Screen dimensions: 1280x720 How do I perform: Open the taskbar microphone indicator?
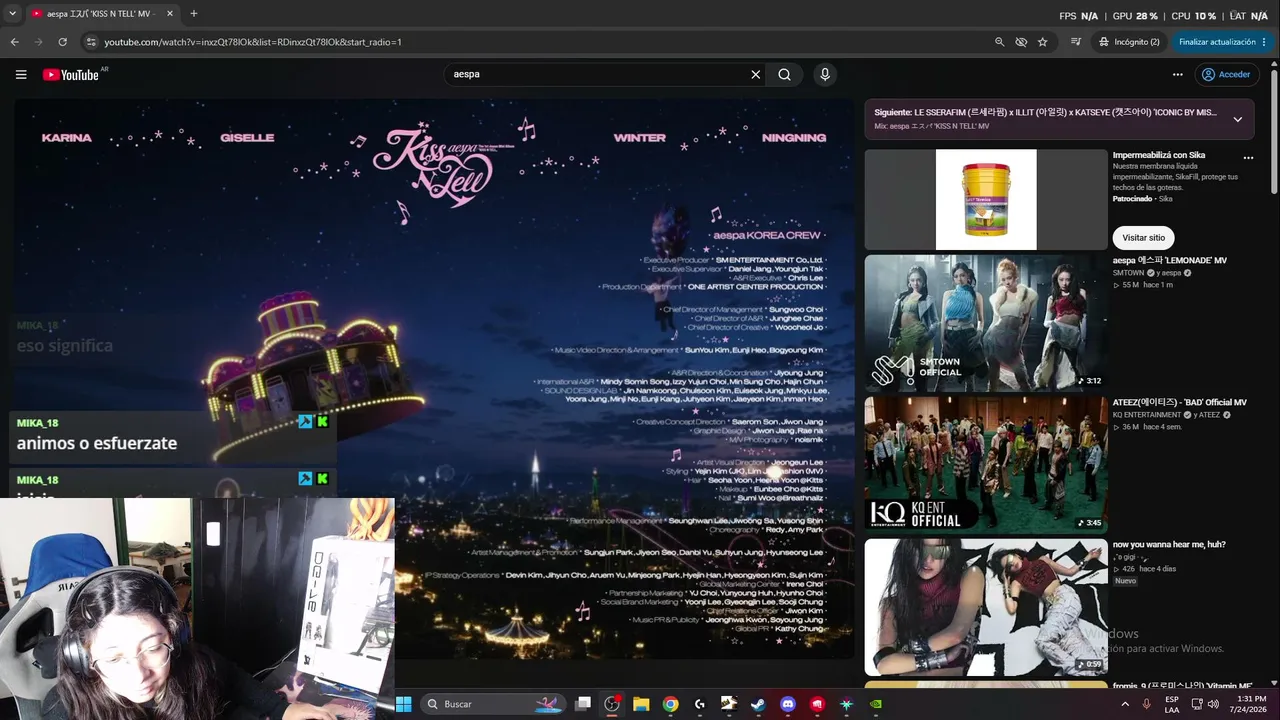[1147, 704]
